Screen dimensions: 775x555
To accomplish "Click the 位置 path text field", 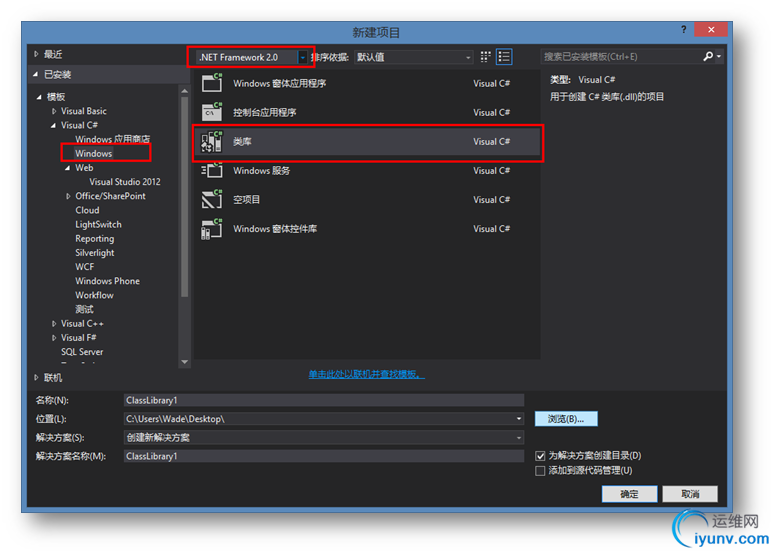I will 319,419.
